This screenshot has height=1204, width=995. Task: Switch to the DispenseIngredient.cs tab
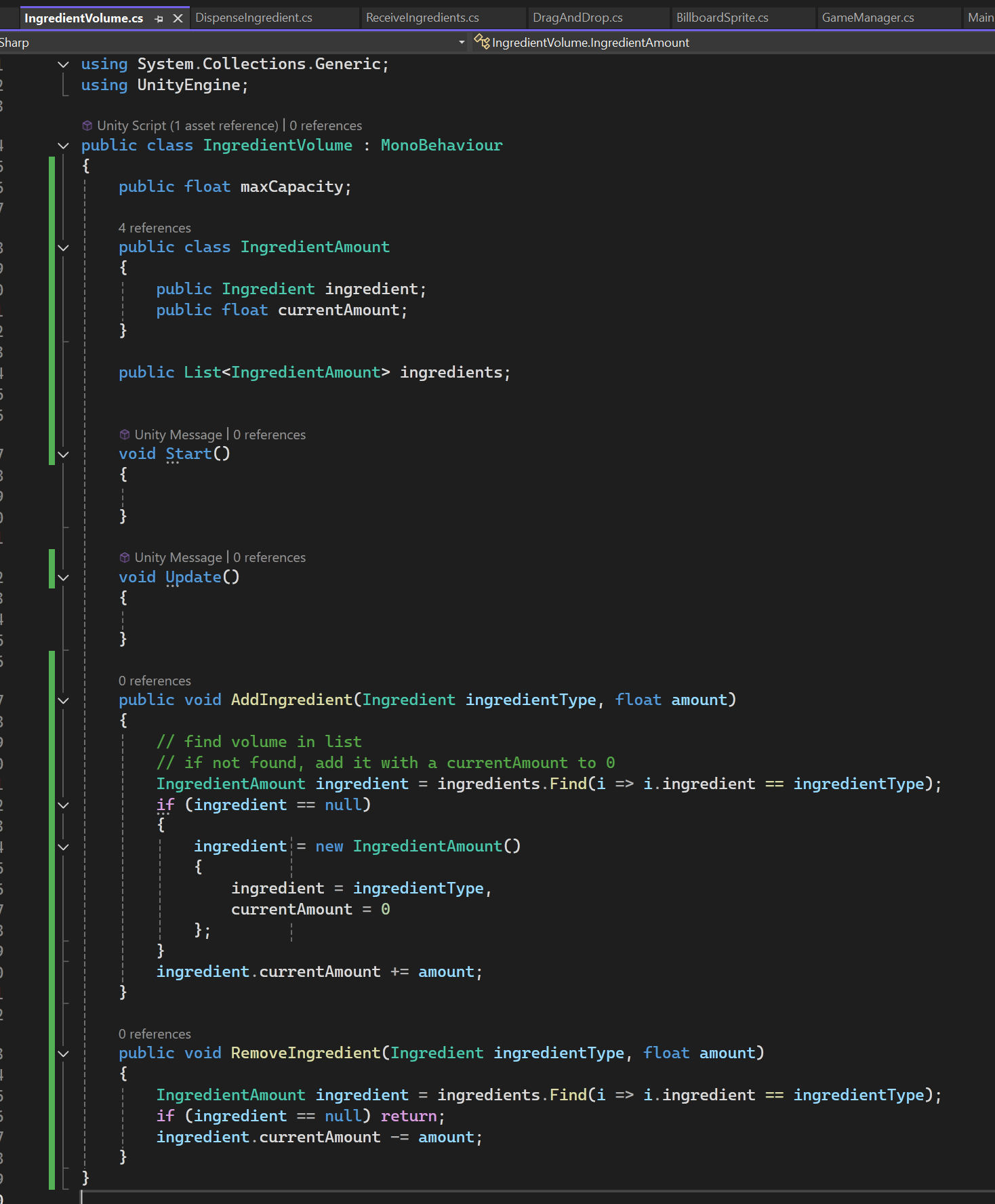click(254, 18)
